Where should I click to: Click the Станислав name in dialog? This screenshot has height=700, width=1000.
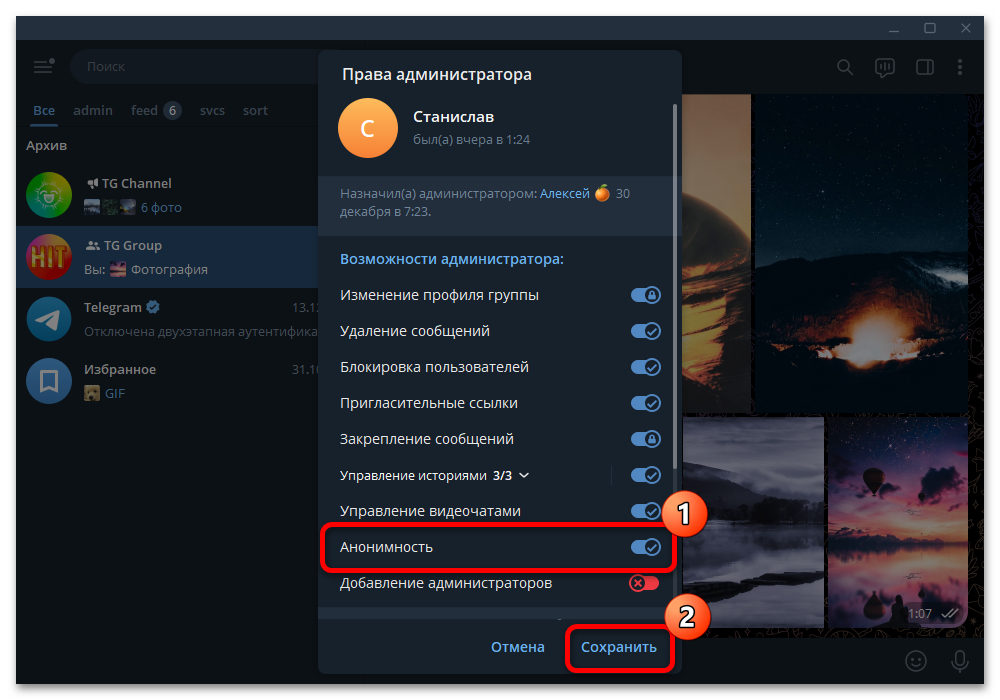click(x=453, y=117)
